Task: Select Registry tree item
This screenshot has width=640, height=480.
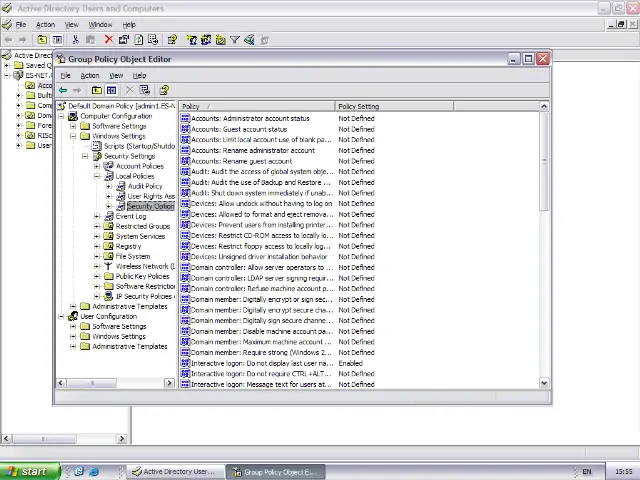Action: pyautogui.click(x=128, y=246)
